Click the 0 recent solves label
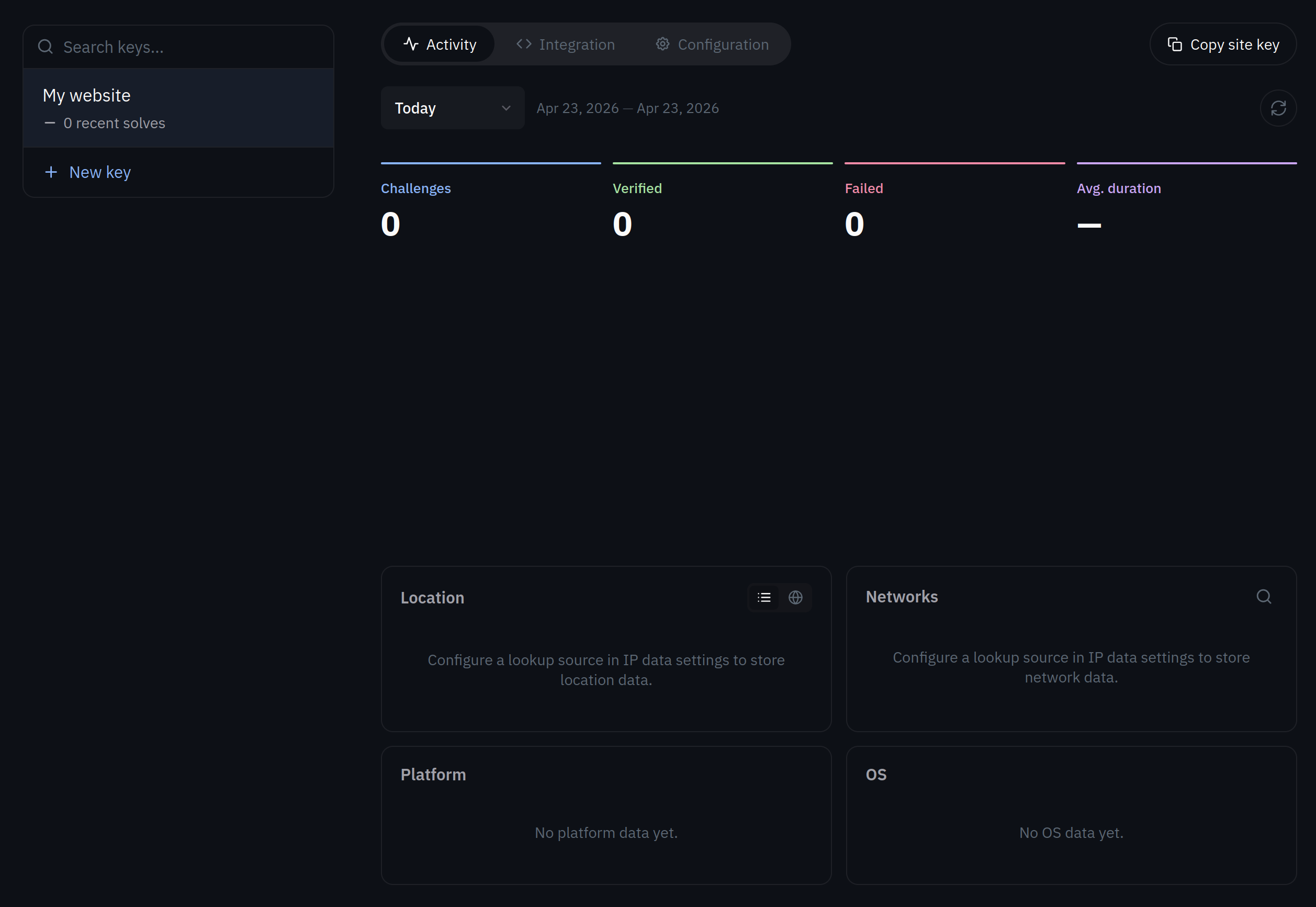The width and height of the screenshot is (1316, 907). (114, 122)
